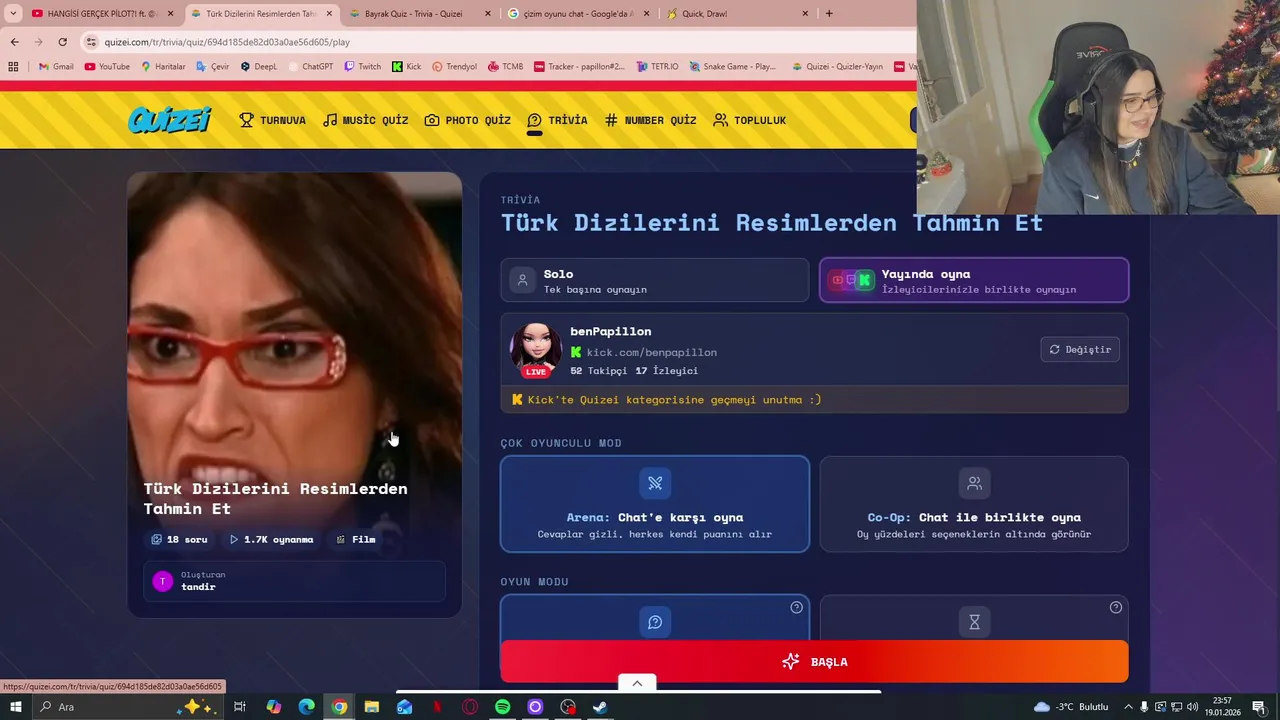Select Solo play mode option
The image size is (1280, 720).
coord(655,280)
